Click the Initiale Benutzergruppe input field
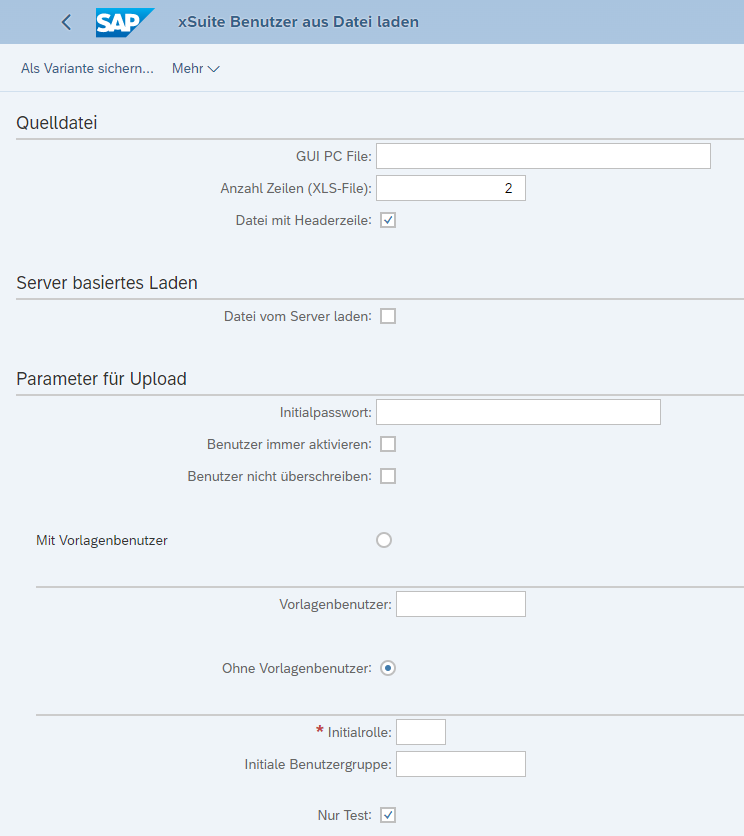The height and width of the screenshot is (836, 744). coord(461,764)
